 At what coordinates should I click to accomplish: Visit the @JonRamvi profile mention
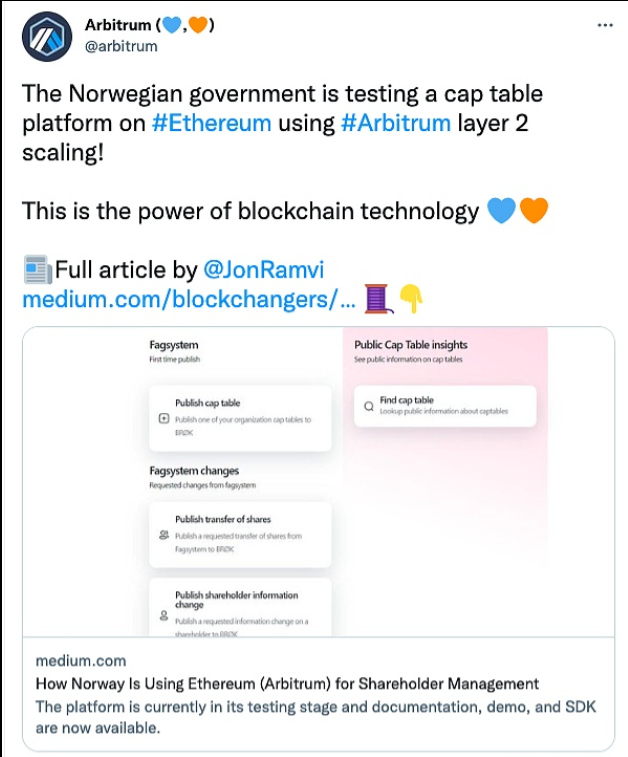coord(264,270)
